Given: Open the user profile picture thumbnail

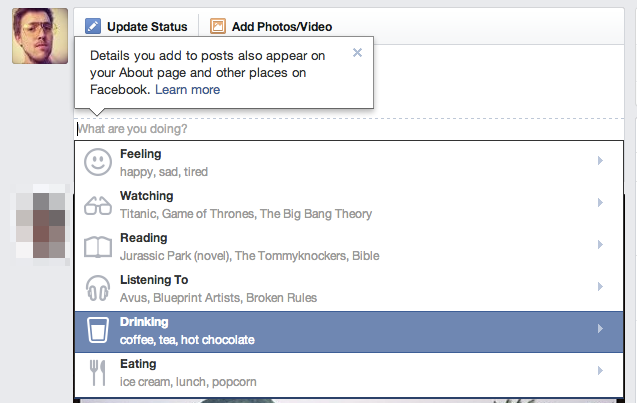Looking at the screenshot, I should pos(40,36).
